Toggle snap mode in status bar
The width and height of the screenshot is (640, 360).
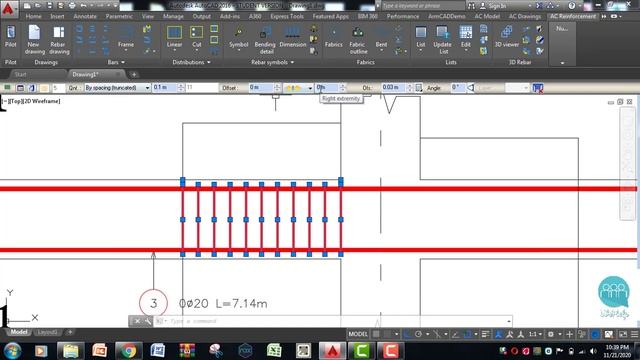(387, 334)
